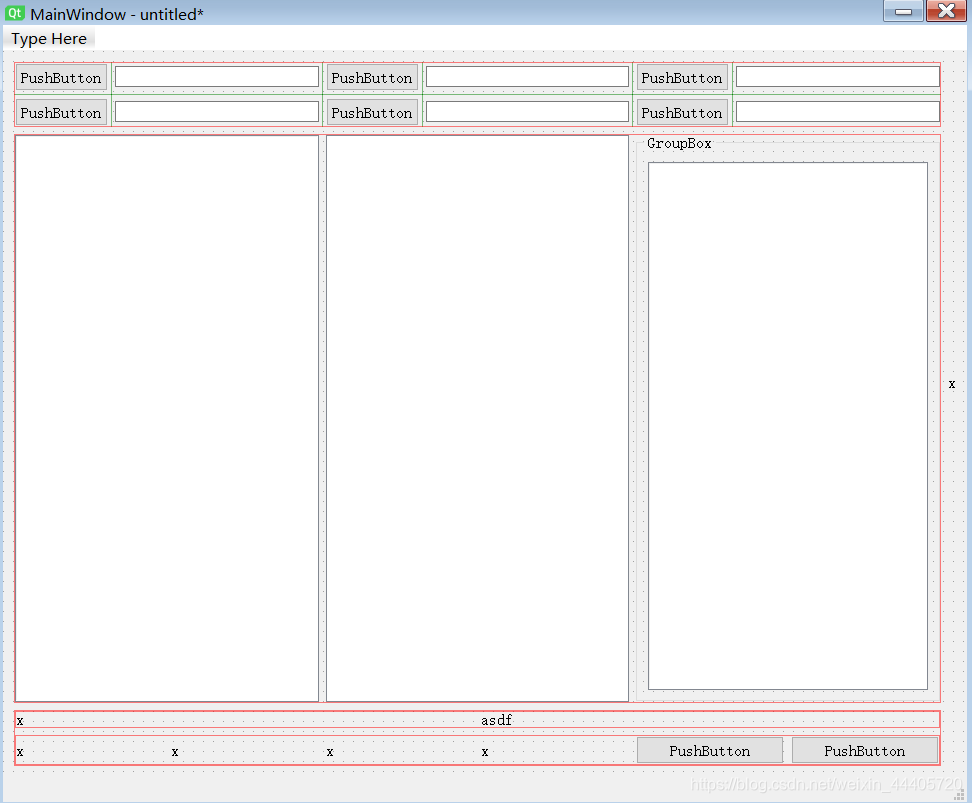Click the rightmost PushButton in the bottom row
Screen dimensions: 972x803
tap(865, 751)
